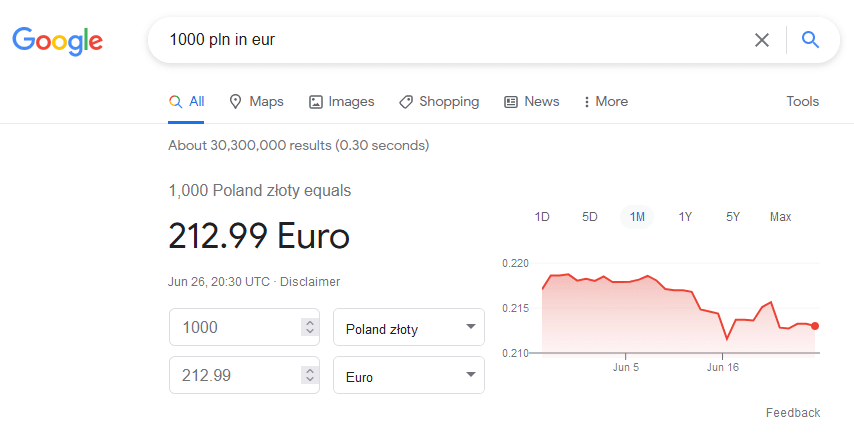Switch to Shopping results

[439, 101]
